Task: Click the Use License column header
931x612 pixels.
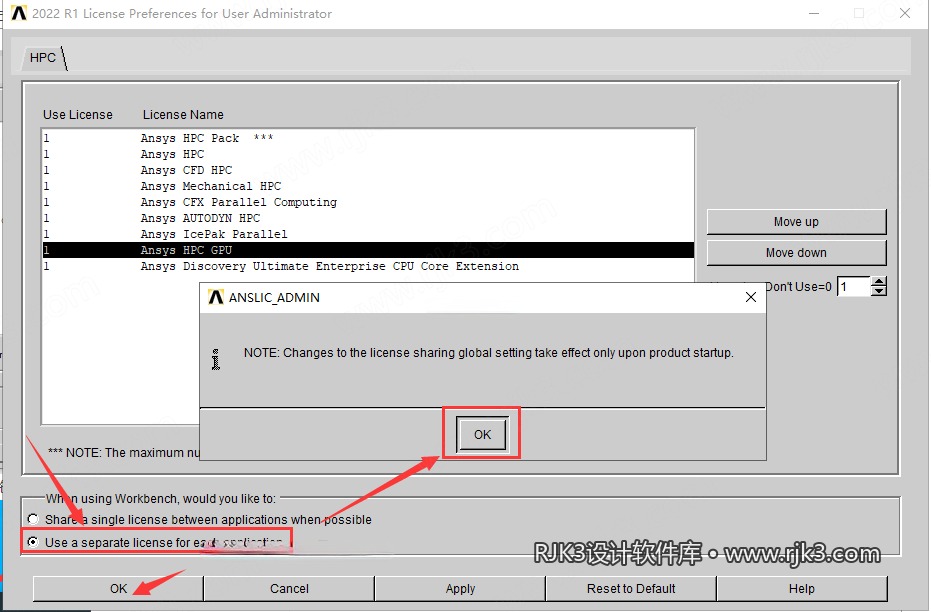Action: click(x=78, y=115)
